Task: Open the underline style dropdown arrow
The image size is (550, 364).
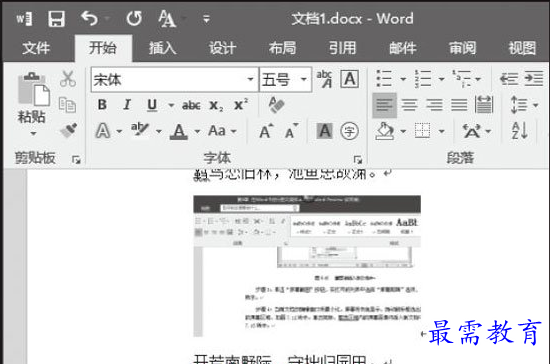Action: (171, 105)
